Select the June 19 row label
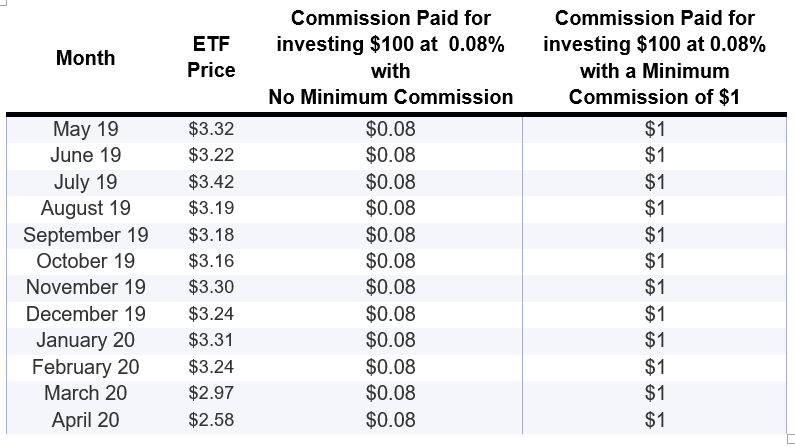Viewport: 795px width, 447px height. [x=85, y=155]
